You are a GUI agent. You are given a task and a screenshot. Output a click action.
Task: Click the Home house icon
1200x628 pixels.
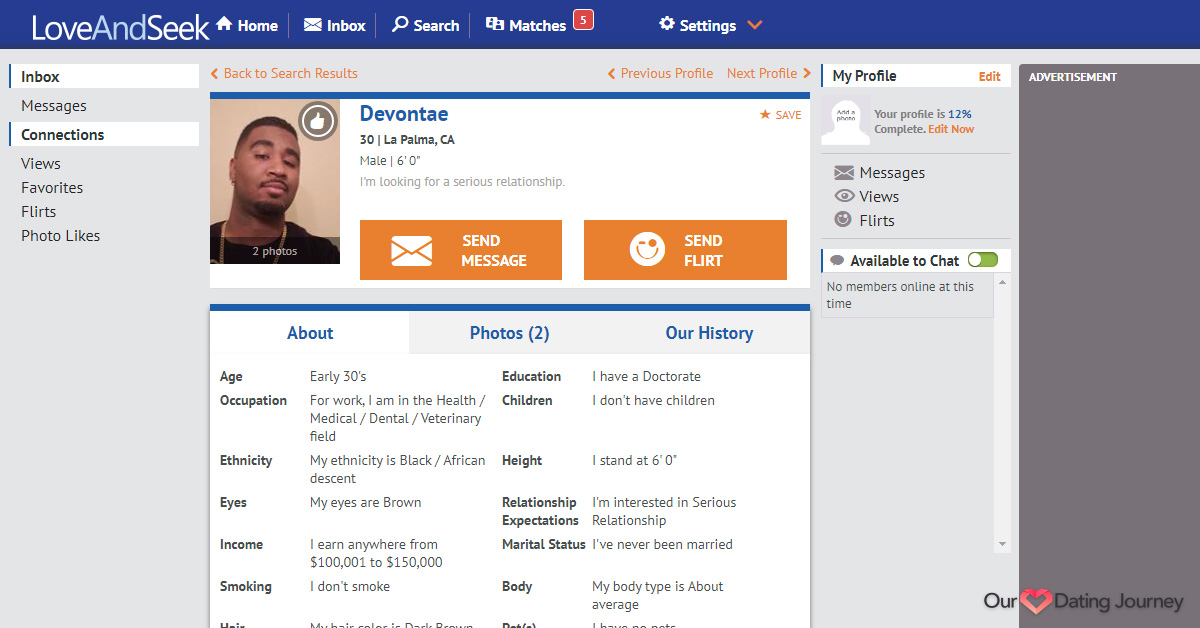coord(224,24)
